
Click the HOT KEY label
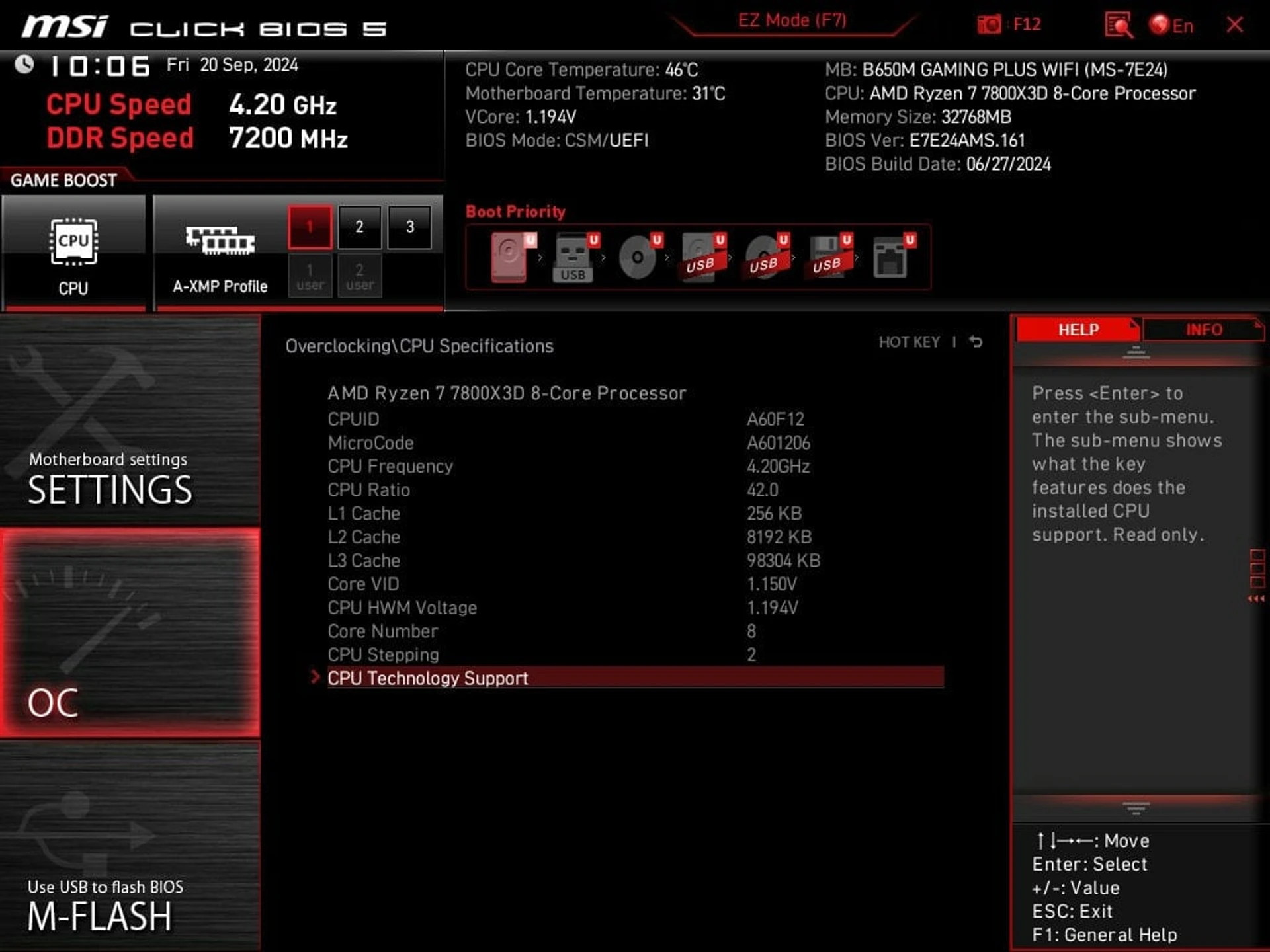(909, 342)
